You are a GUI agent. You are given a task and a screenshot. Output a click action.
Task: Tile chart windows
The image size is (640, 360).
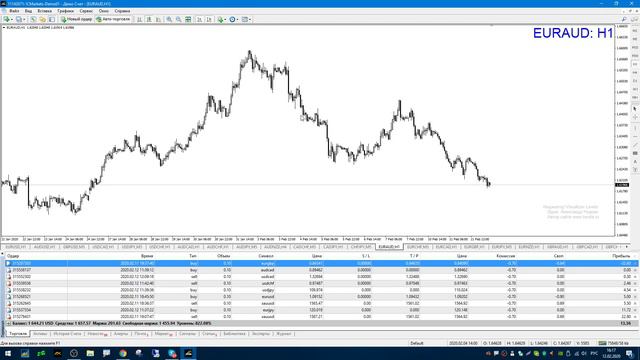click(188, 19)
